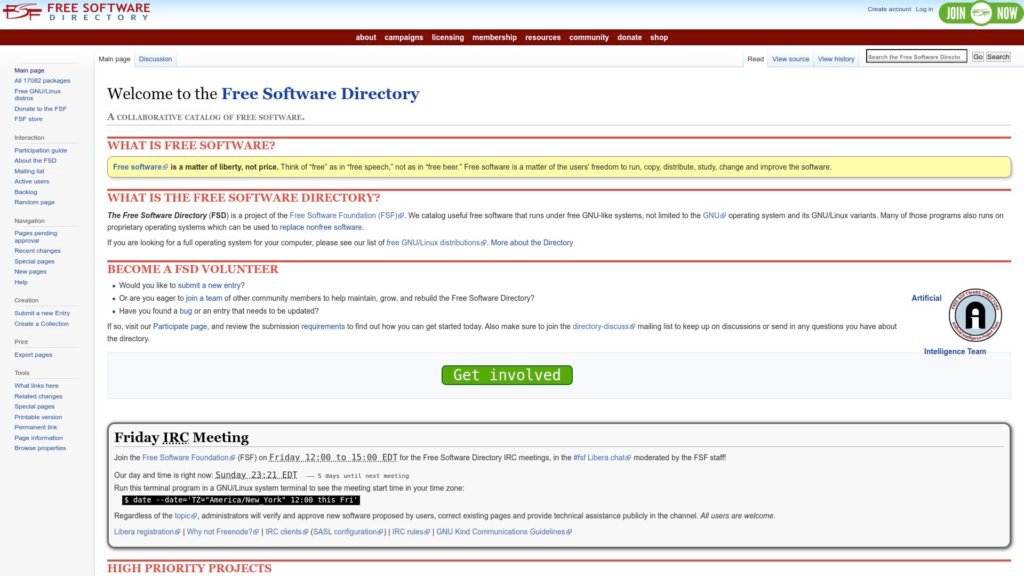1024x576 pixels.
Task: Go to Donate to the FSF
Action: click(x=40, y=108)
